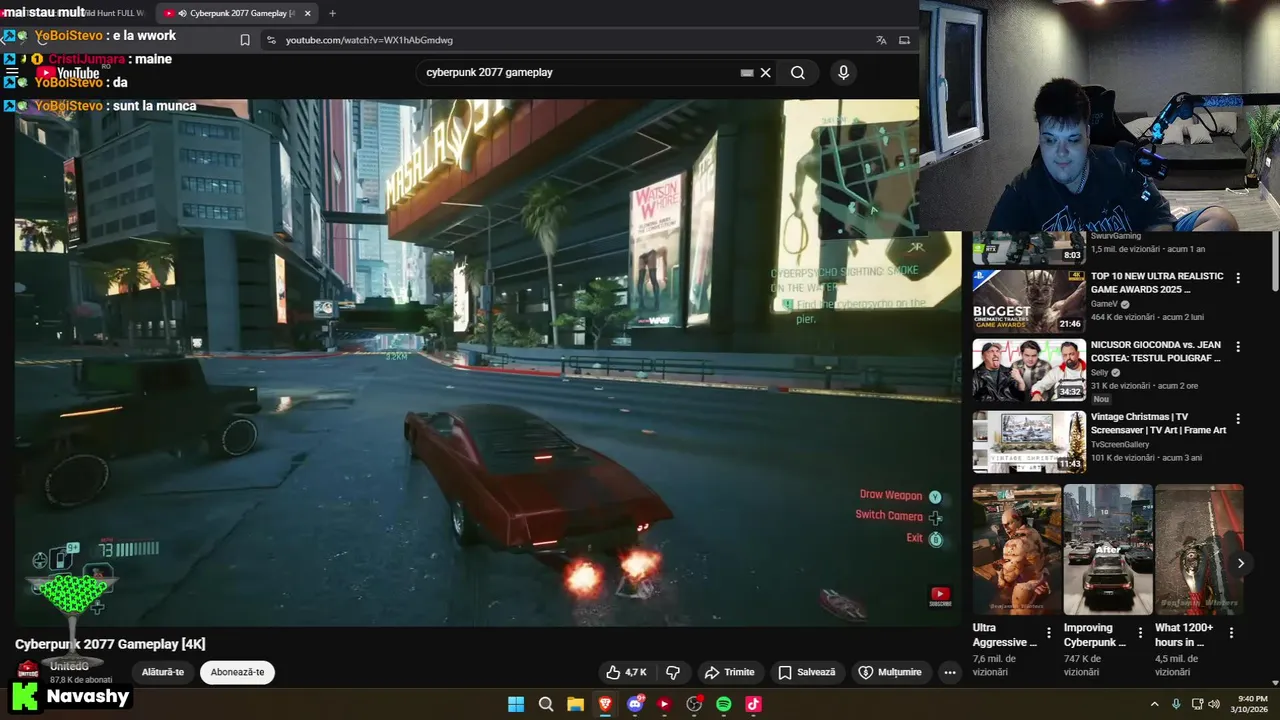Click the GameV channel name
1280x720 pixels.
[1104, 304]
